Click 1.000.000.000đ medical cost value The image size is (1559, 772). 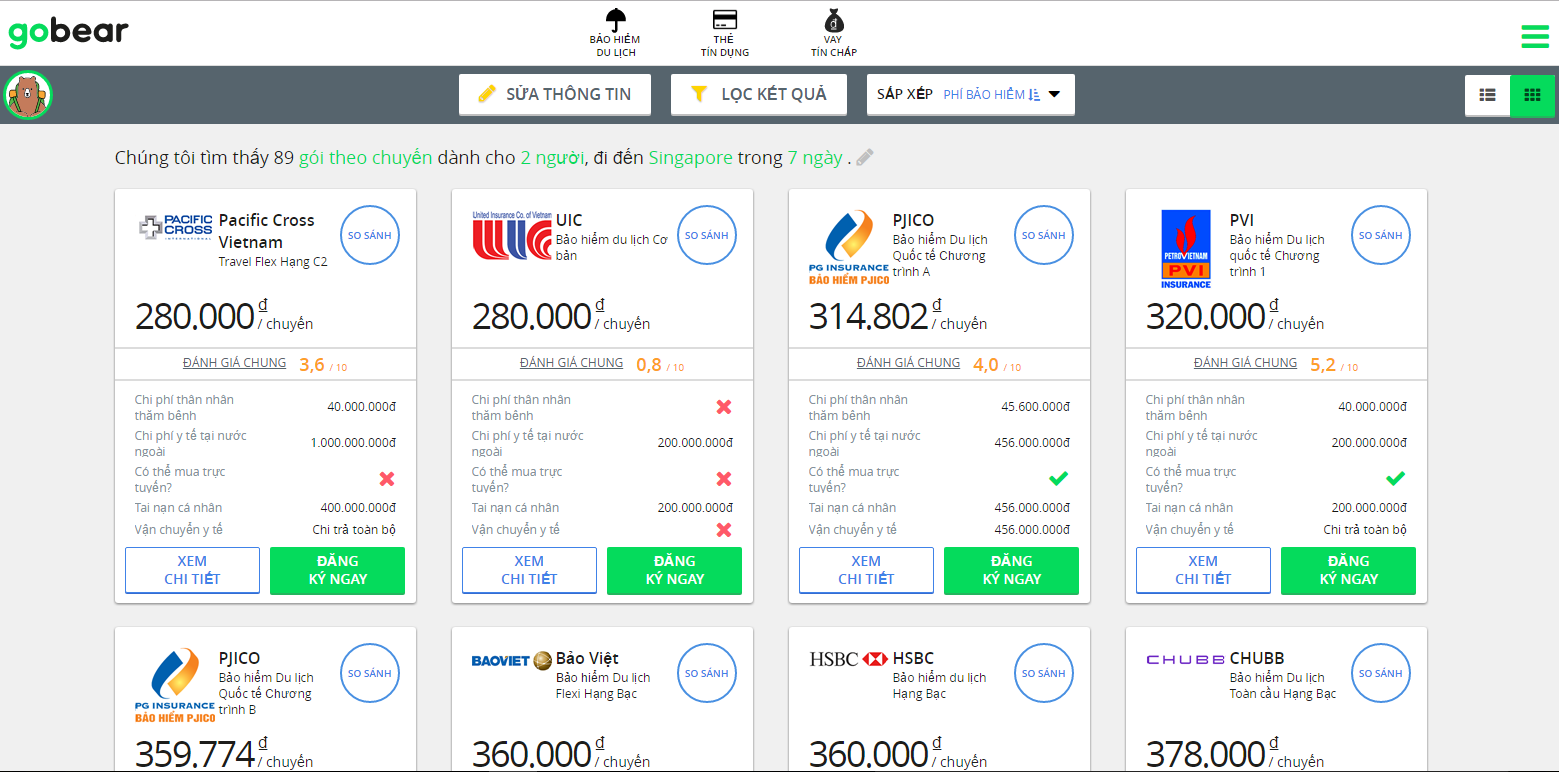tap(353, 443)
